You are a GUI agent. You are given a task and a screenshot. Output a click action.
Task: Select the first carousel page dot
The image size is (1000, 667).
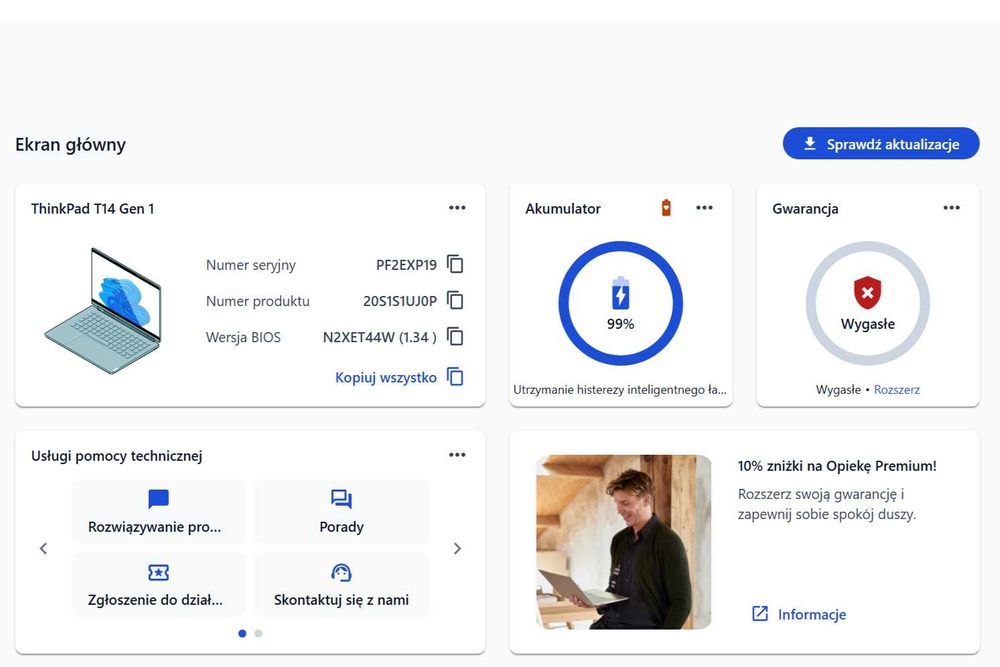point(242,633)
